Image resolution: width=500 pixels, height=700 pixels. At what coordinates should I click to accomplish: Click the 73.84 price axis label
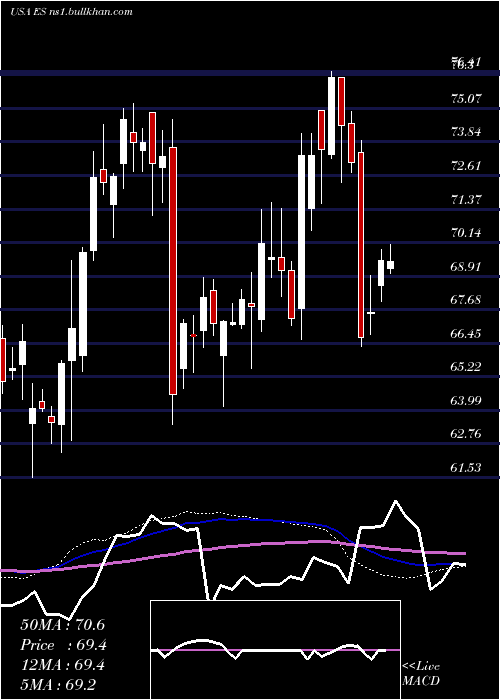(467, 132)
